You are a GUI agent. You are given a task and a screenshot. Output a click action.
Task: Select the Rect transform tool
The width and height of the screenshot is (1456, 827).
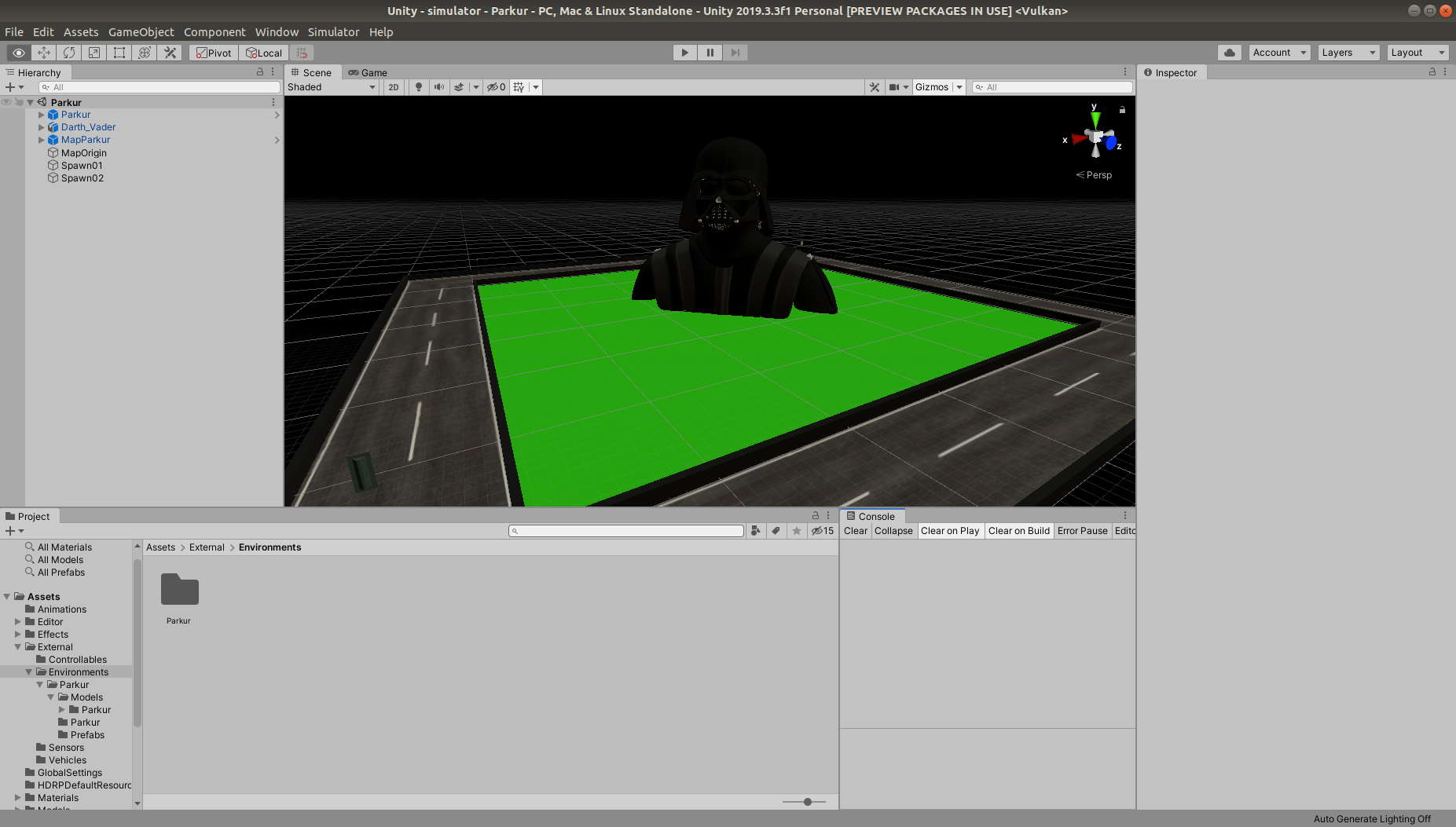point(119,53)
